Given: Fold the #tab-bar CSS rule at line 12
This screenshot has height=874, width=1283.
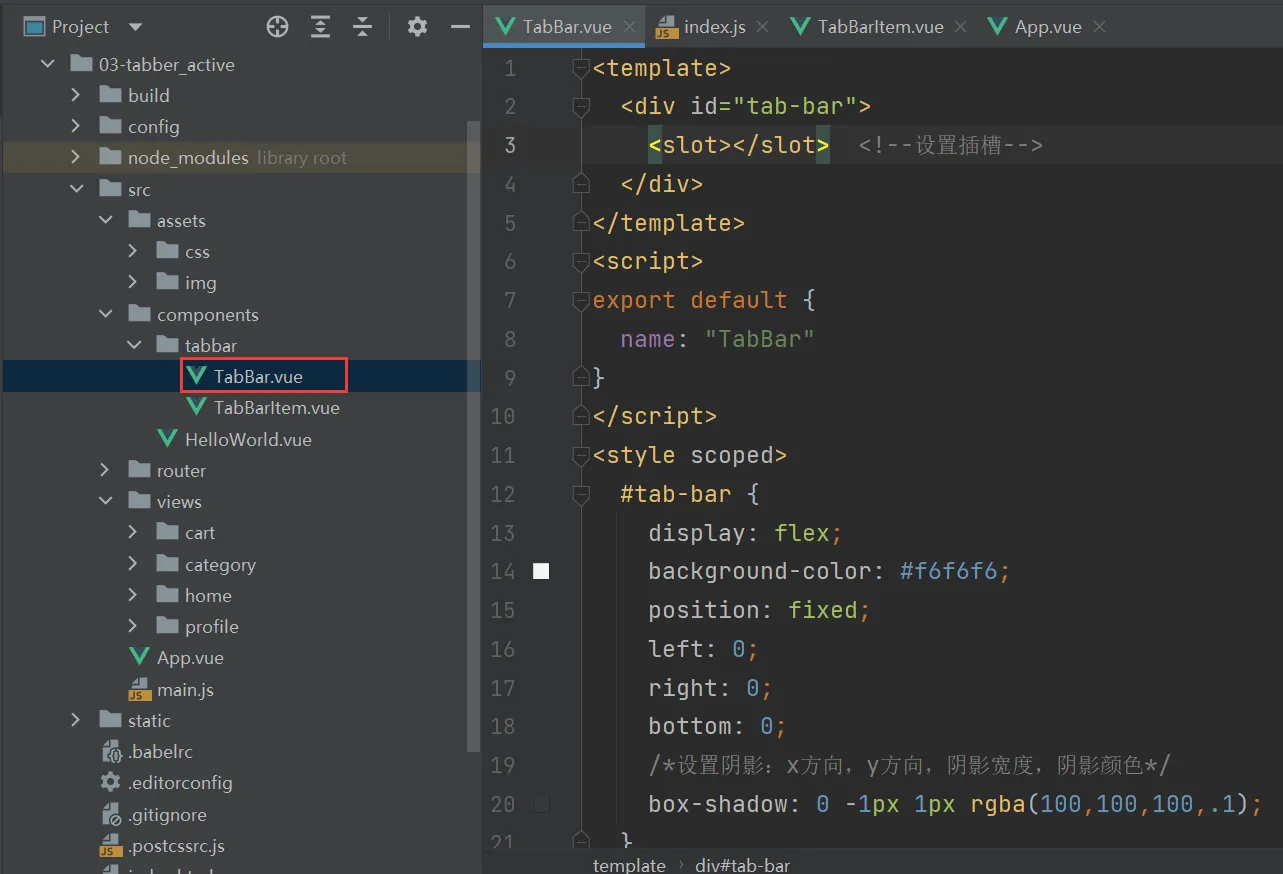Looking at the screenshot, I should 581,494.
